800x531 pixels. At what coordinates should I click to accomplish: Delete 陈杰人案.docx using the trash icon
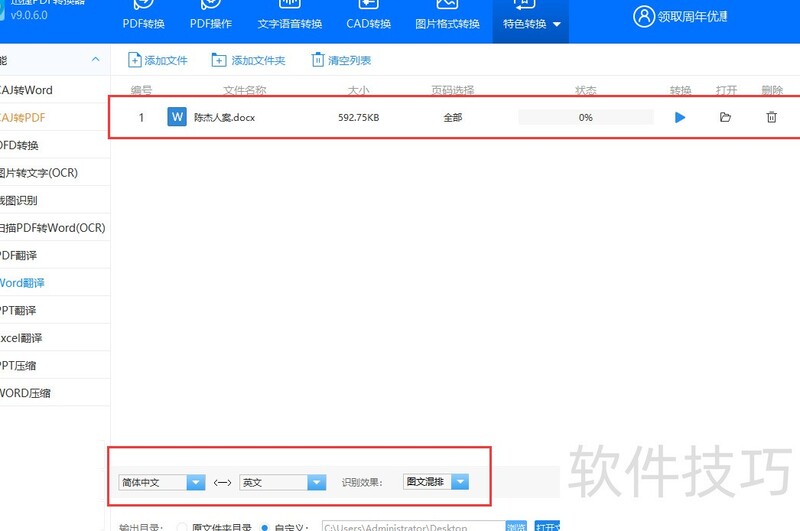click(x=771, y=117)
